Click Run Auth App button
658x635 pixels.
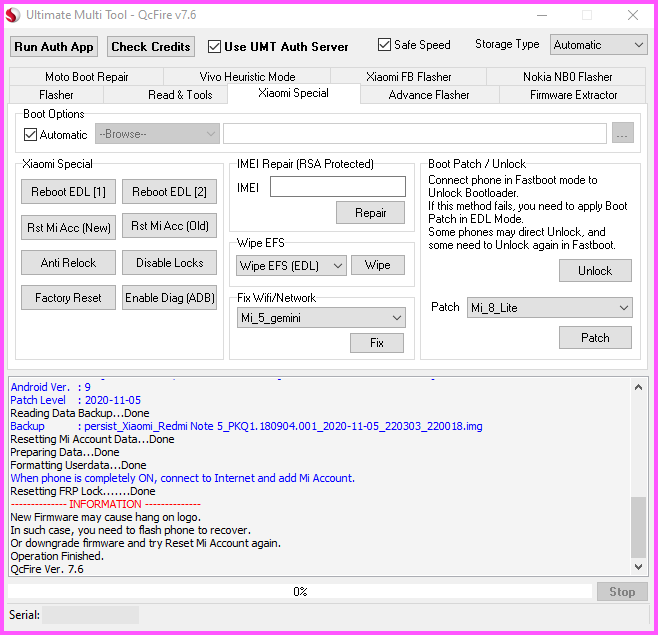[54, 47]
